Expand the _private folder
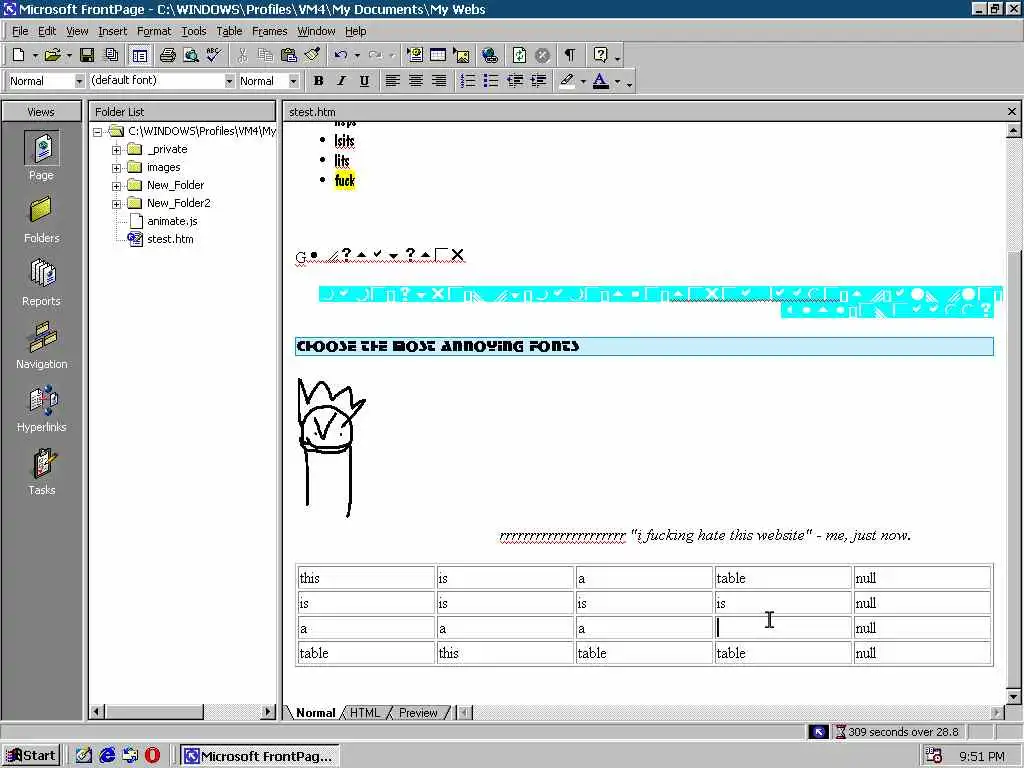This screenshot has width=1024, height=768. 116,150
